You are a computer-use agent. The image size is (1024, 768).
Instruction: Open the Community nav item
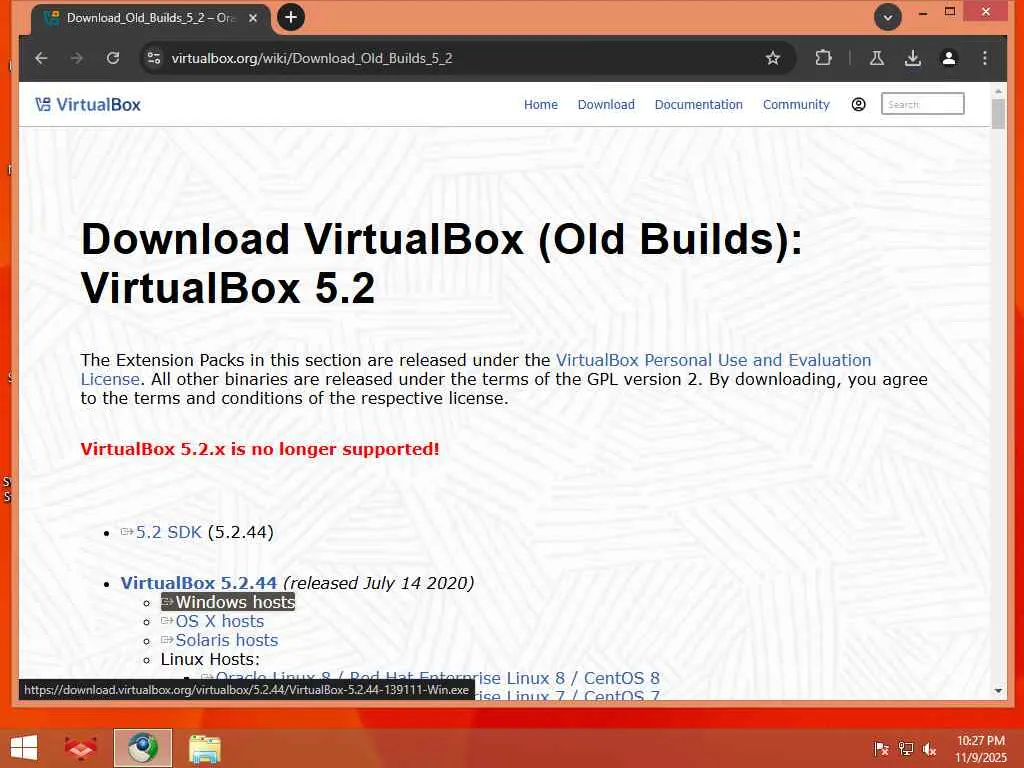click(x=796, y=104)
